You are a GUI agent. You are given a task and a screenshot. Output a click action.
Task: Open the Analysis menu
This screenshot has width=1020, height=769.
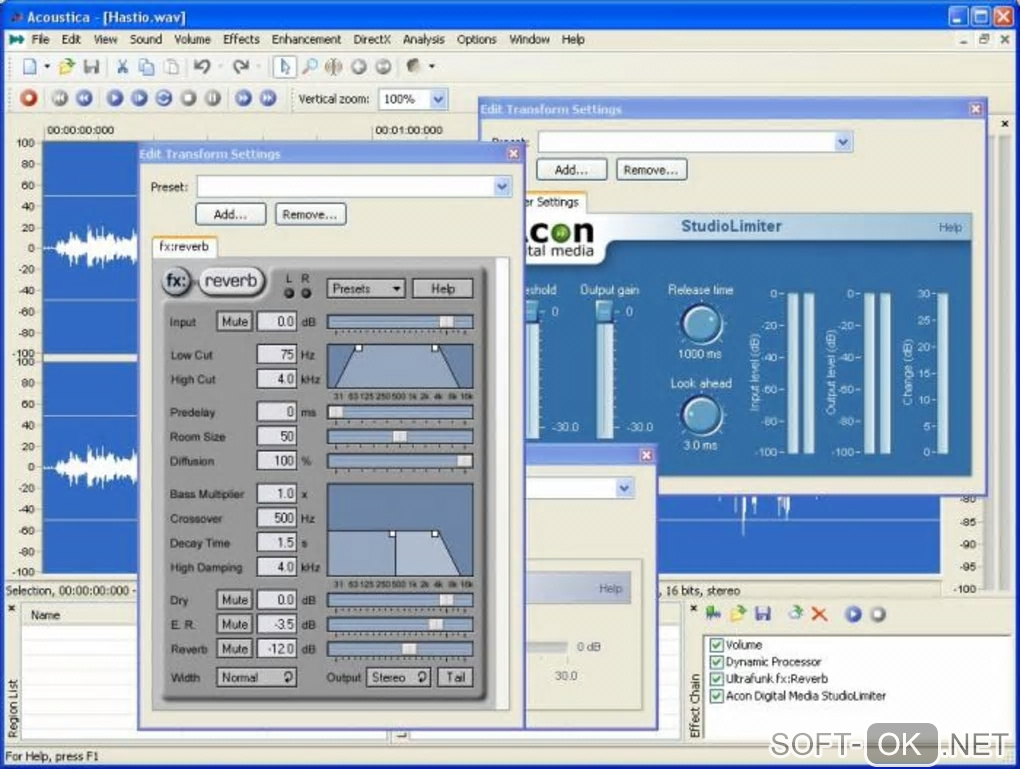pos(423,40)
